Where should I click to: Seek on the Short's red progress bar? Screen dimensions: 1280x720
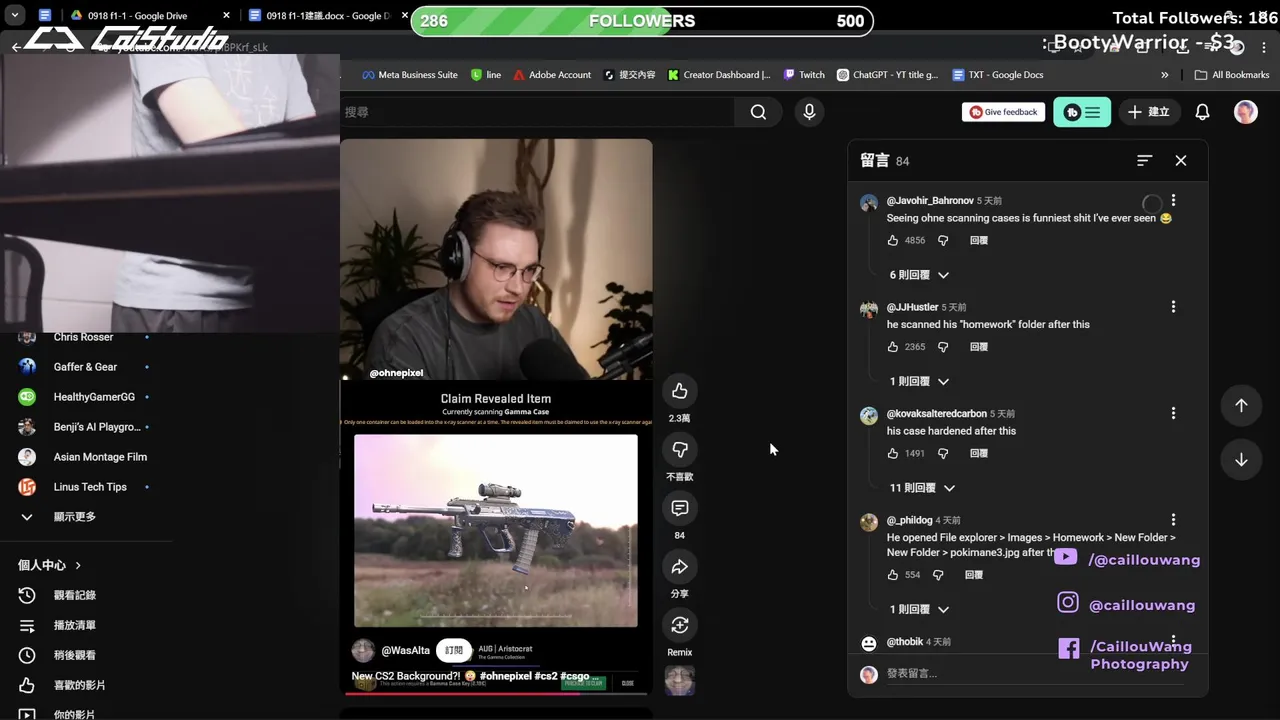coord(496,693)
